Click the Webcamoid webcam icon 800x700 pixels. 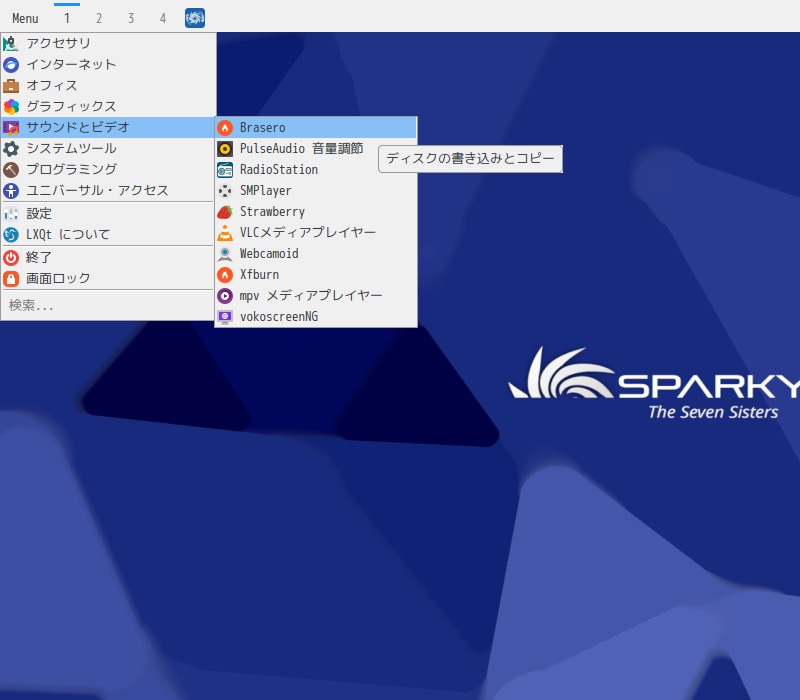click(x=225, y=254)
